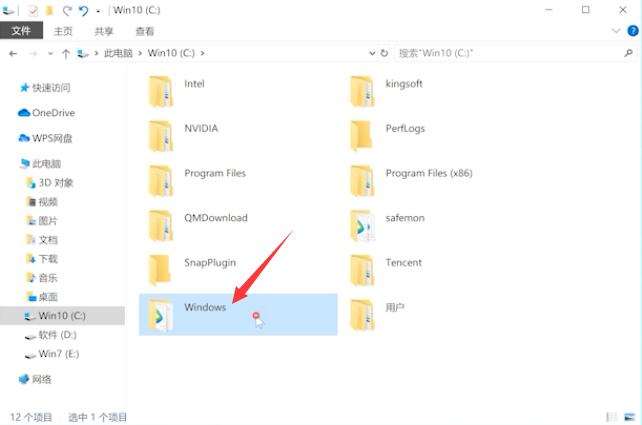The height and width of the screenshot is (425, 642).
Task: Select the kingsoft folder icon
Action: point(362,91)
